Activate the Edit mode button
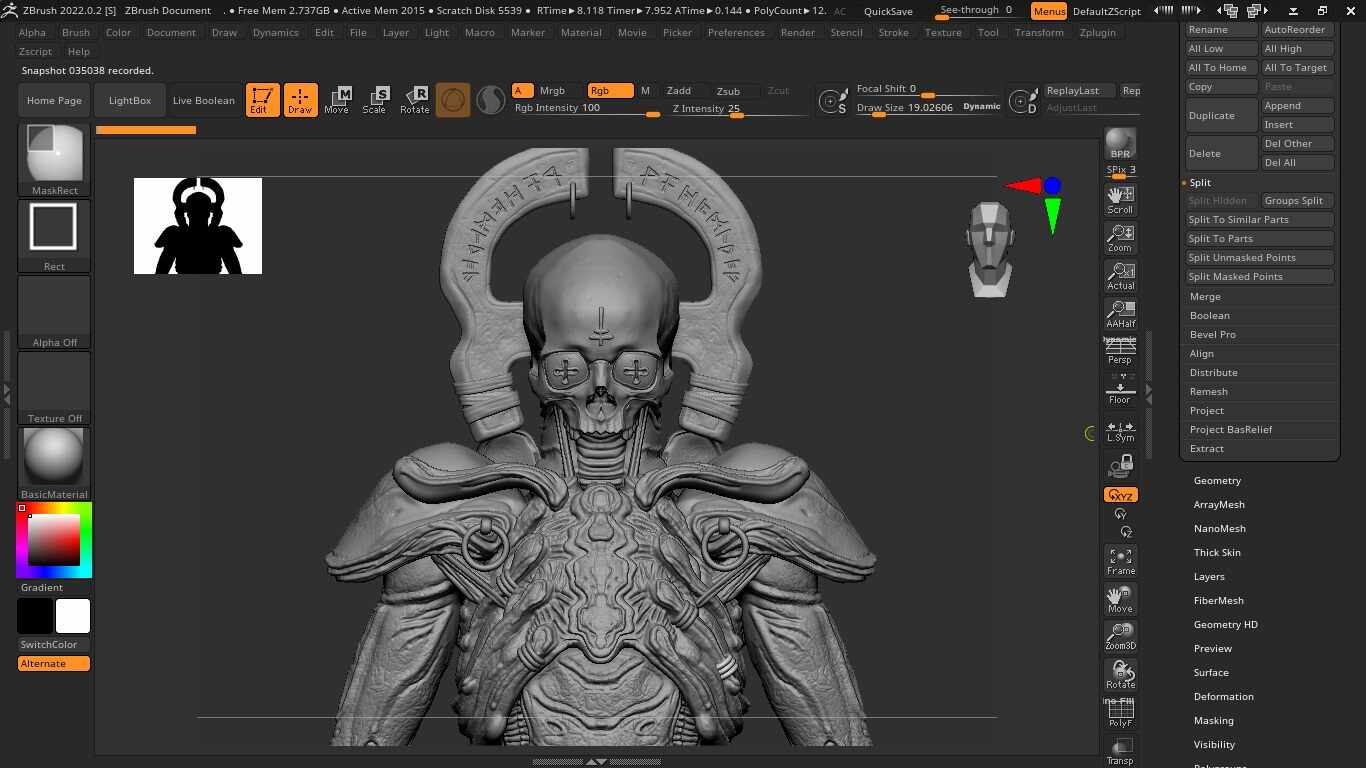The width and height of the screenshot is (1366, 768). [x=262, y=100]
